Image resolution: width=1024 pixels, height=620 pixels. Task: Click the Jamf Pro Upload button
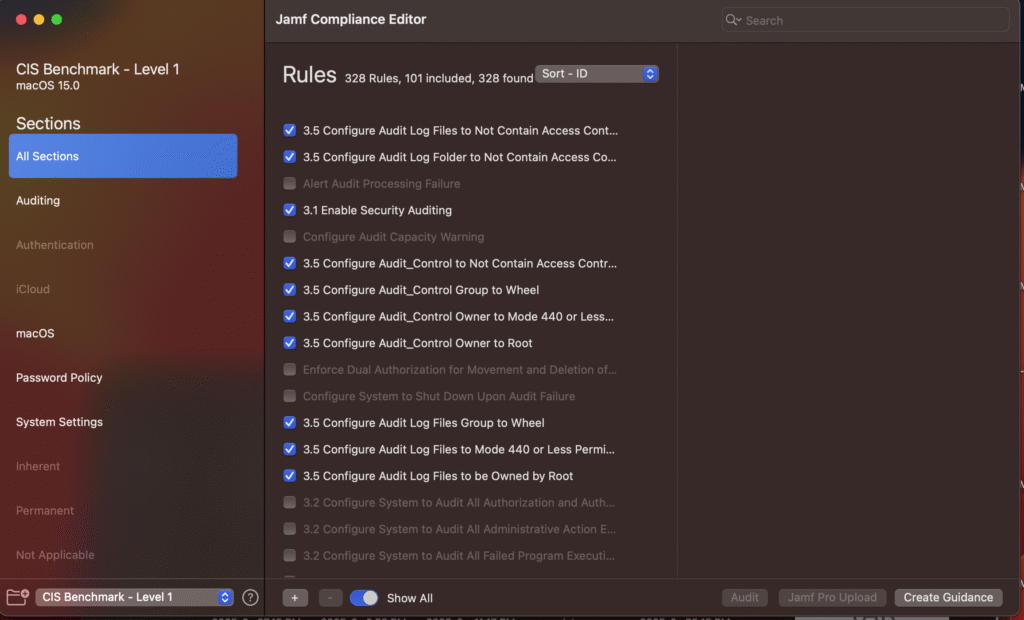832,597
